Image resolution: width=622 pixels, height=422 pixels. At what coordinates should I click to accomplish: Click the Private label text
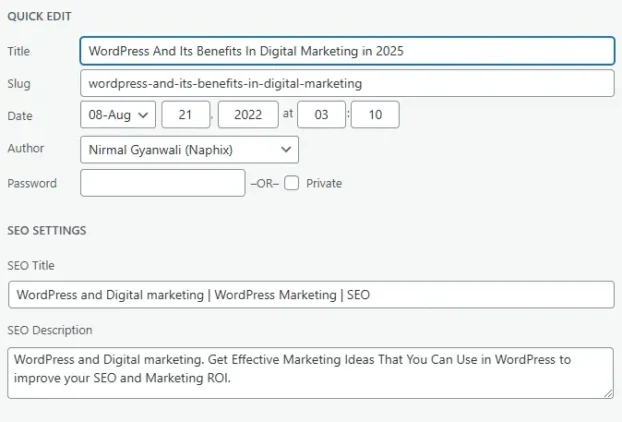(324, 183)
